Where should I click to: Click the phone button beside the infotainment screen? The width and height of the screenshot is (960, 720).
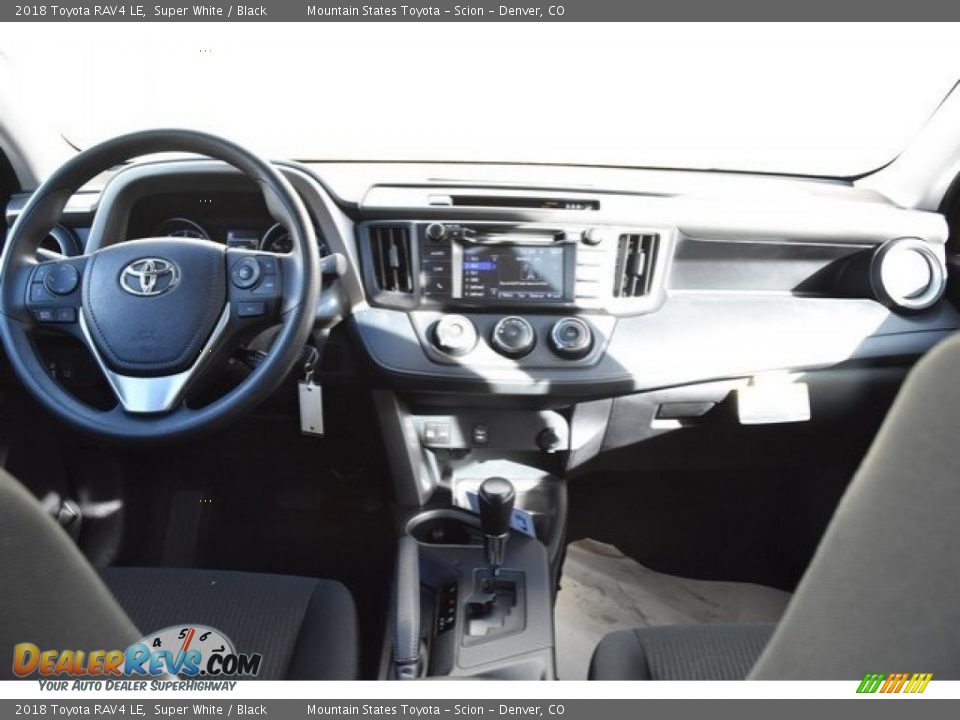point(440,285)
